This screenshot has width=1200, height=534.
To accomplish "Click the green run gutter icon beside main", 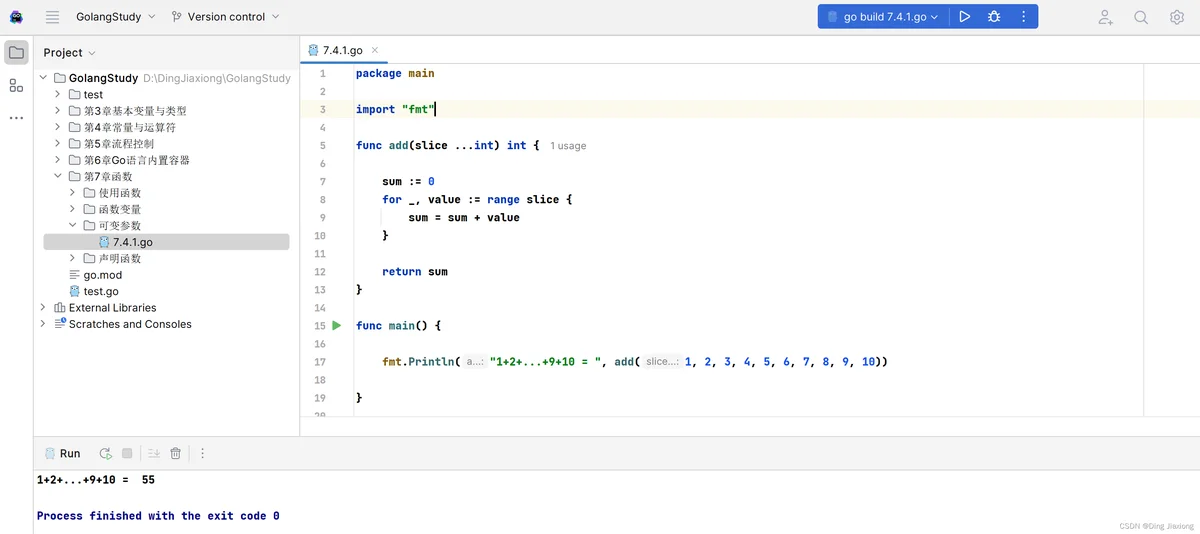I will pos(337,326).
